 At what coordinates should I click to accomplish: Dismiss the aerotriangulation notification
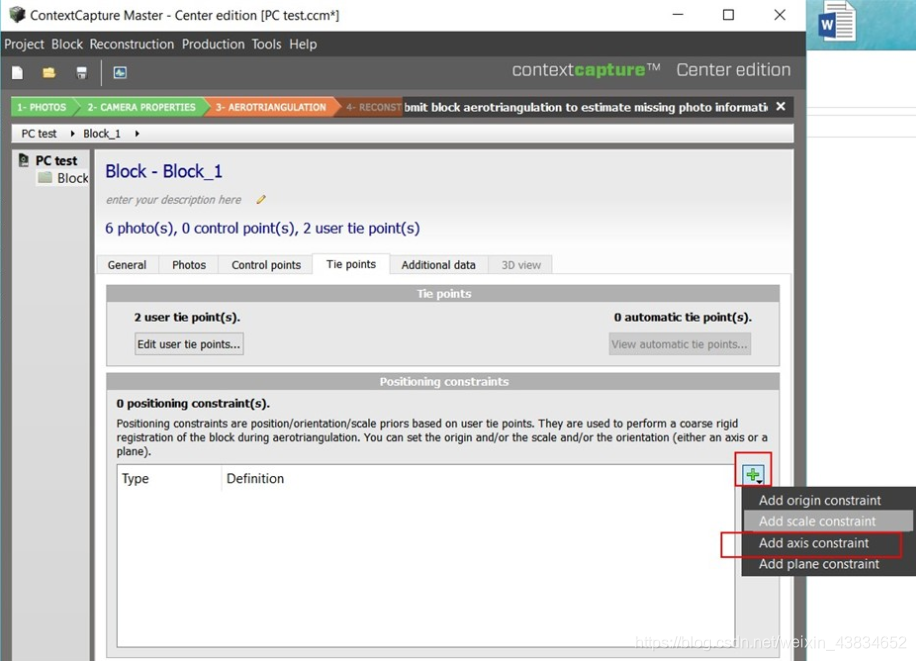click(780, 107)
